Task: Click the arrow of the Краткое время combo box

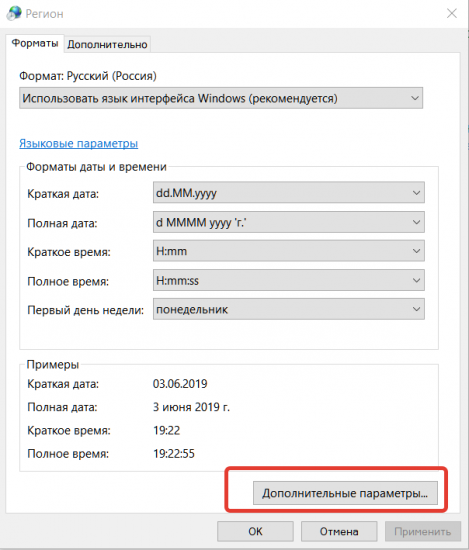Action: [416, 251]
